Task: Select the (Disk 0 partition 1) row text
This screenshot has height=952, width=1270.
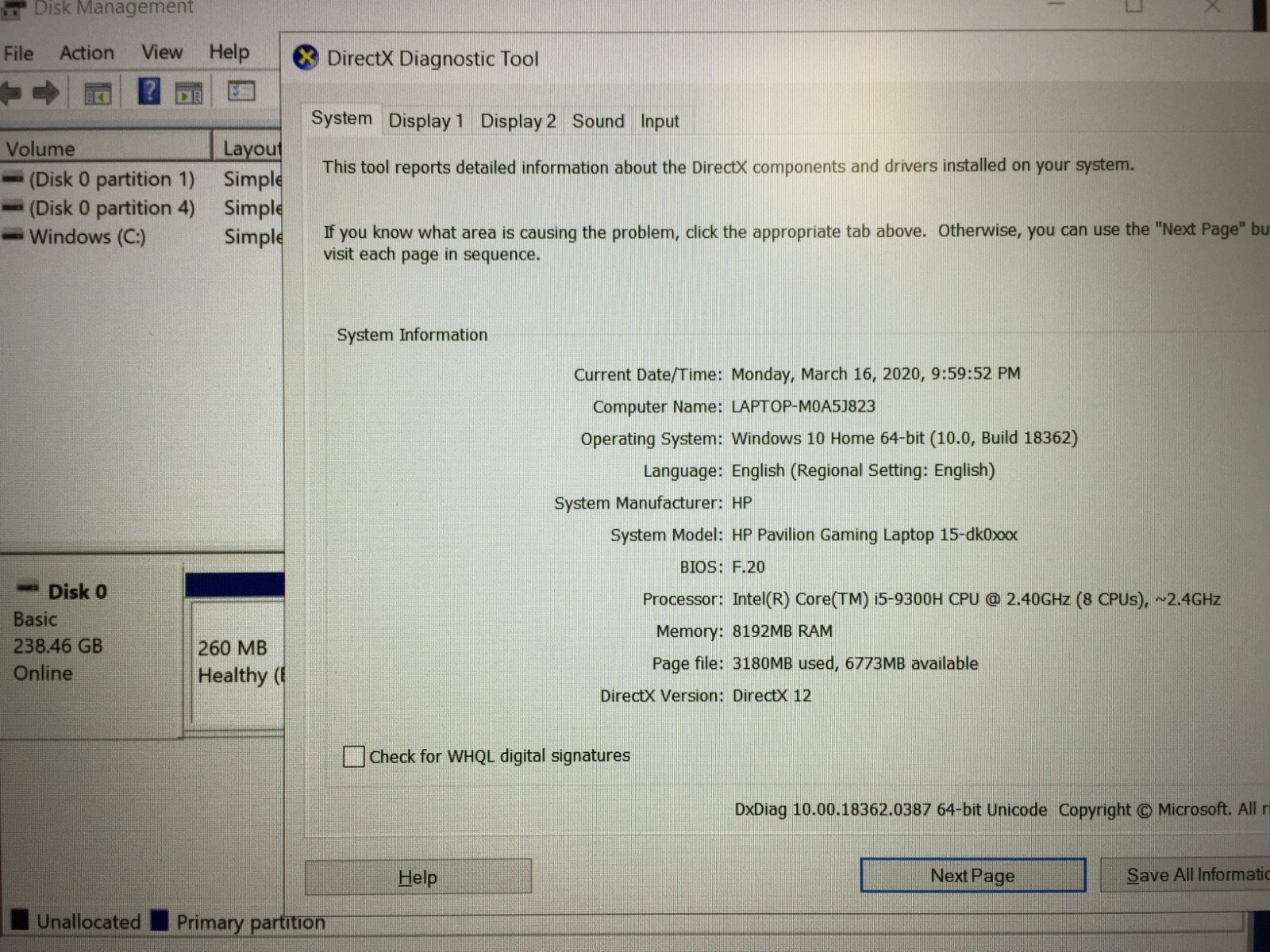Action: coord(112,179)
